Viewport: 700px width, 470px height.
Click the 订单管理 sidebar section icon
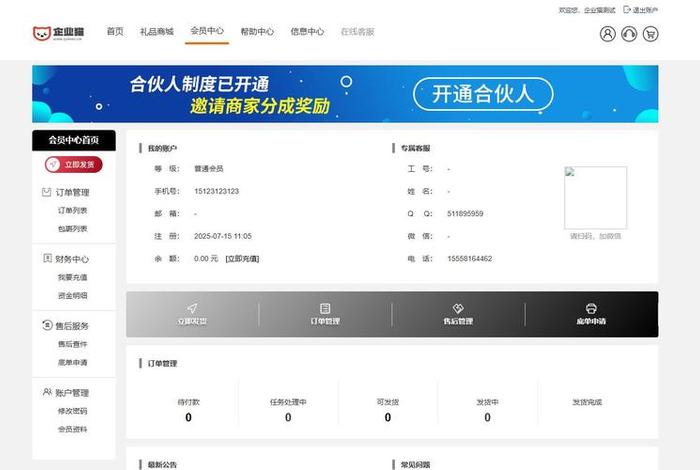[46, 192]
